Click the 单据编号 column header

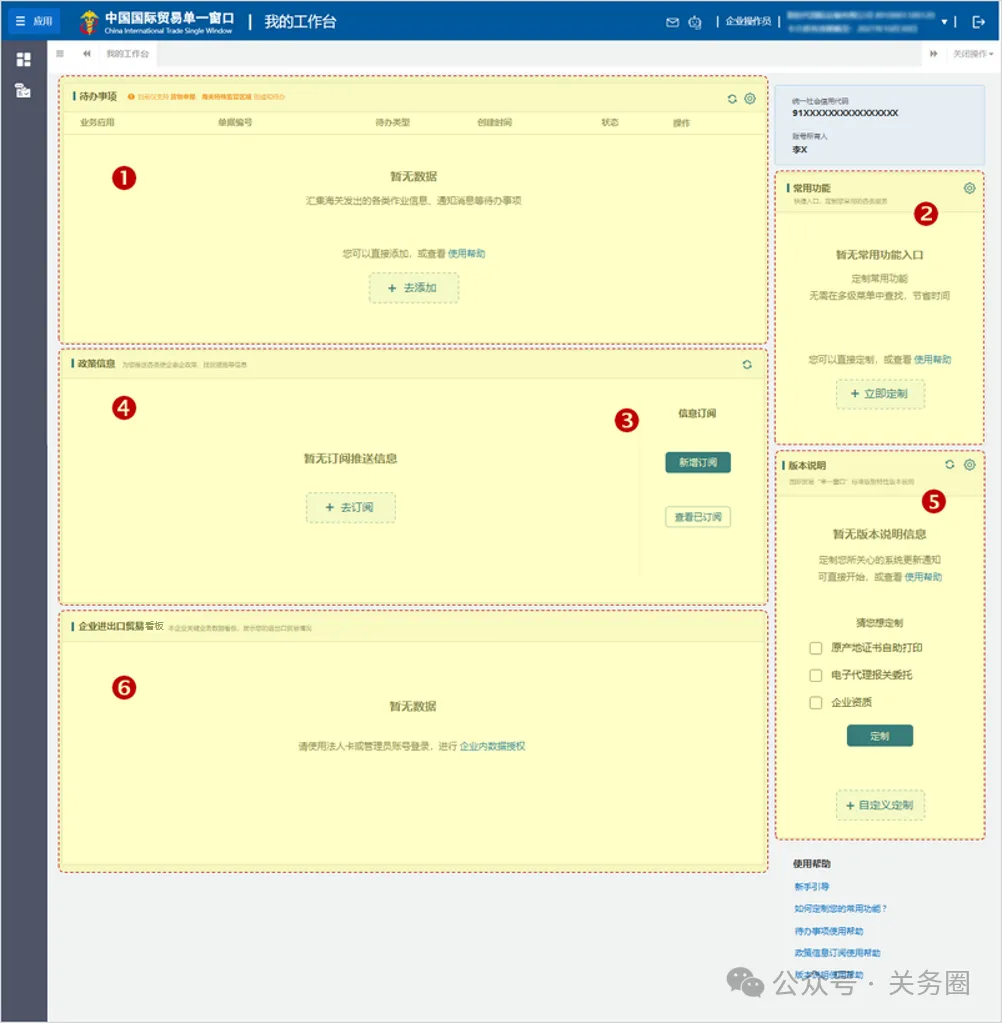click(x=235, y=122)
